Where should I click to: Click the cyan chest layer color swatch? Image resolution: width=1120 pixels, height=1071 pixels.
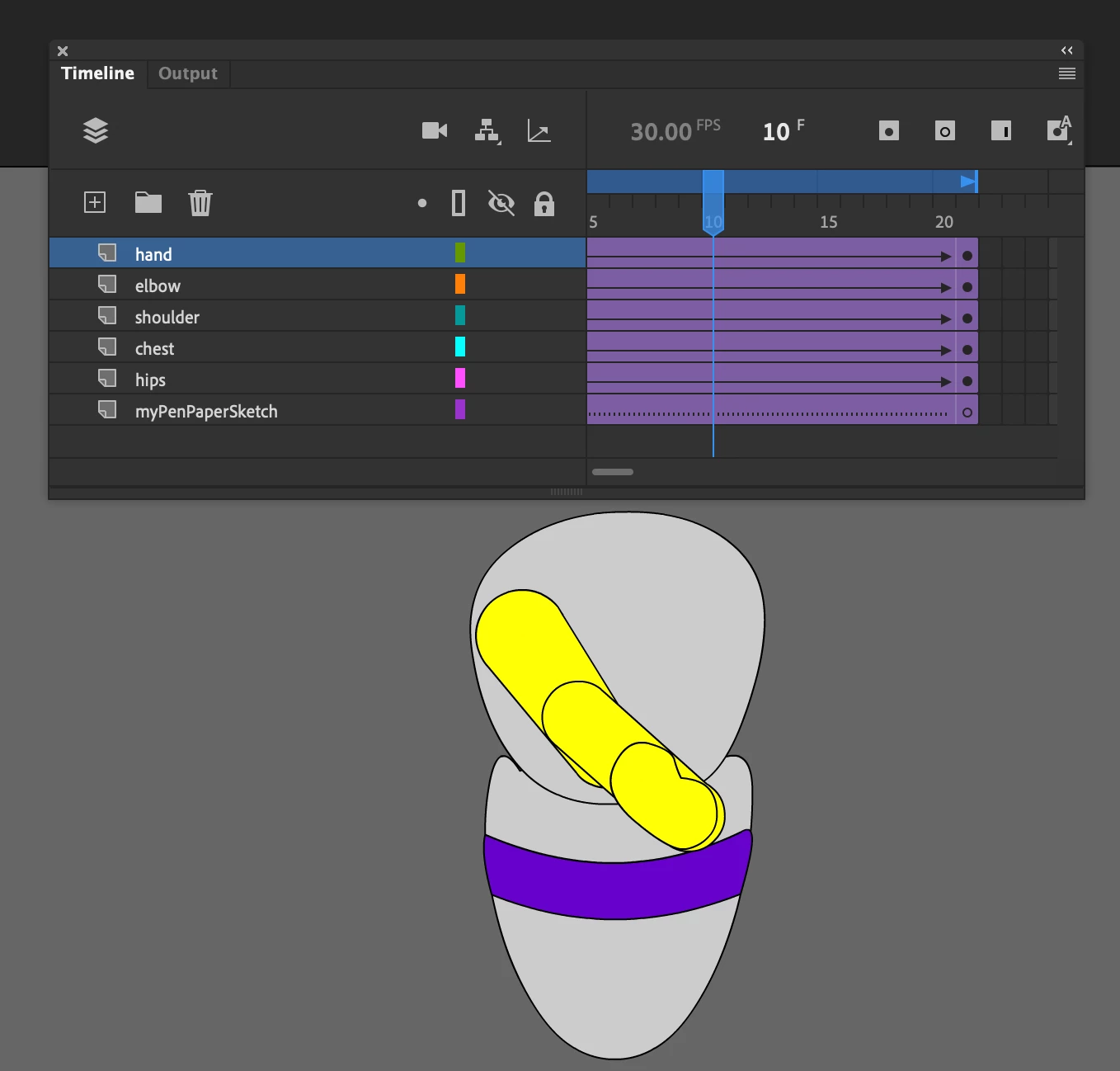click(460, 347)
